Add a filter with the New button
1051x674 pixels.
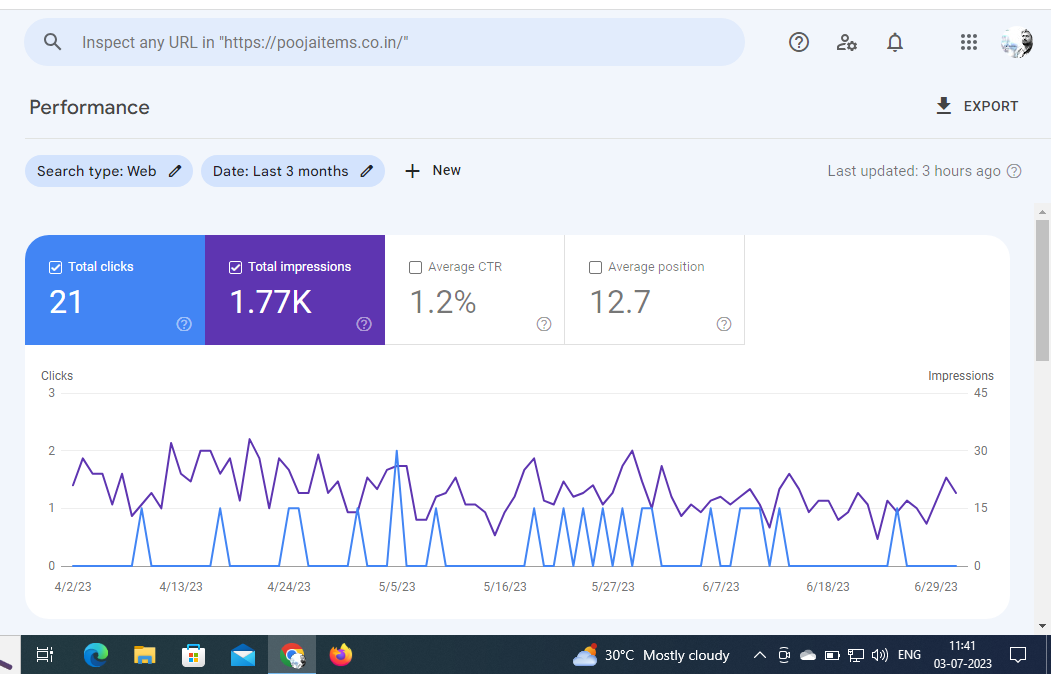click(432, 170)
